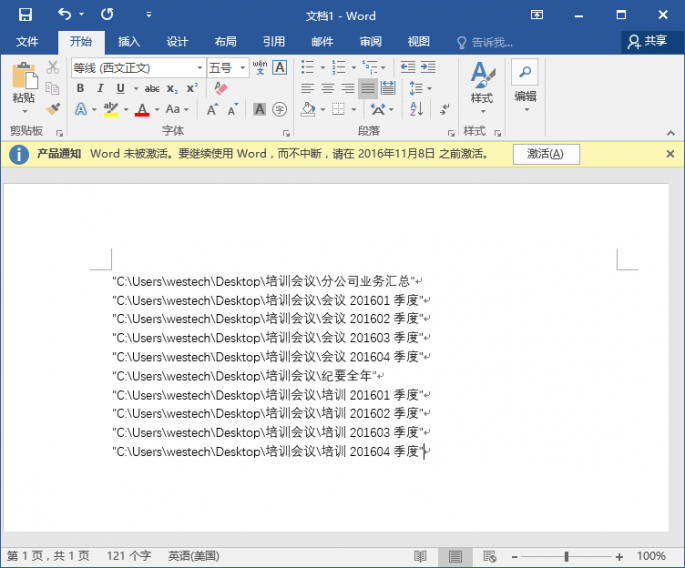
Task: Open the borders dropdown
Action: point(354,110)
